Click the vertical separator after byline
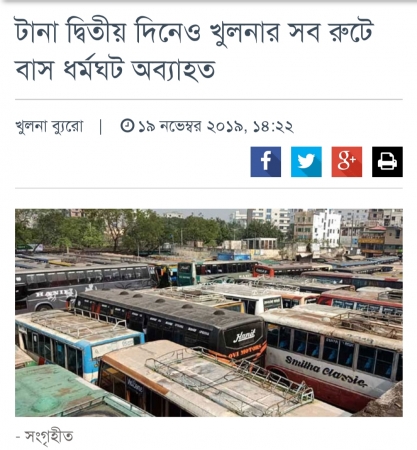 pyautogui.click(x=101, y=127)
